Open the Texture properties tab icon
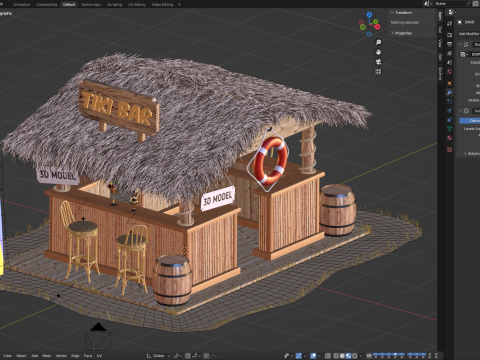Viewport: 480px width, 360px height. (x=450, y=149)
